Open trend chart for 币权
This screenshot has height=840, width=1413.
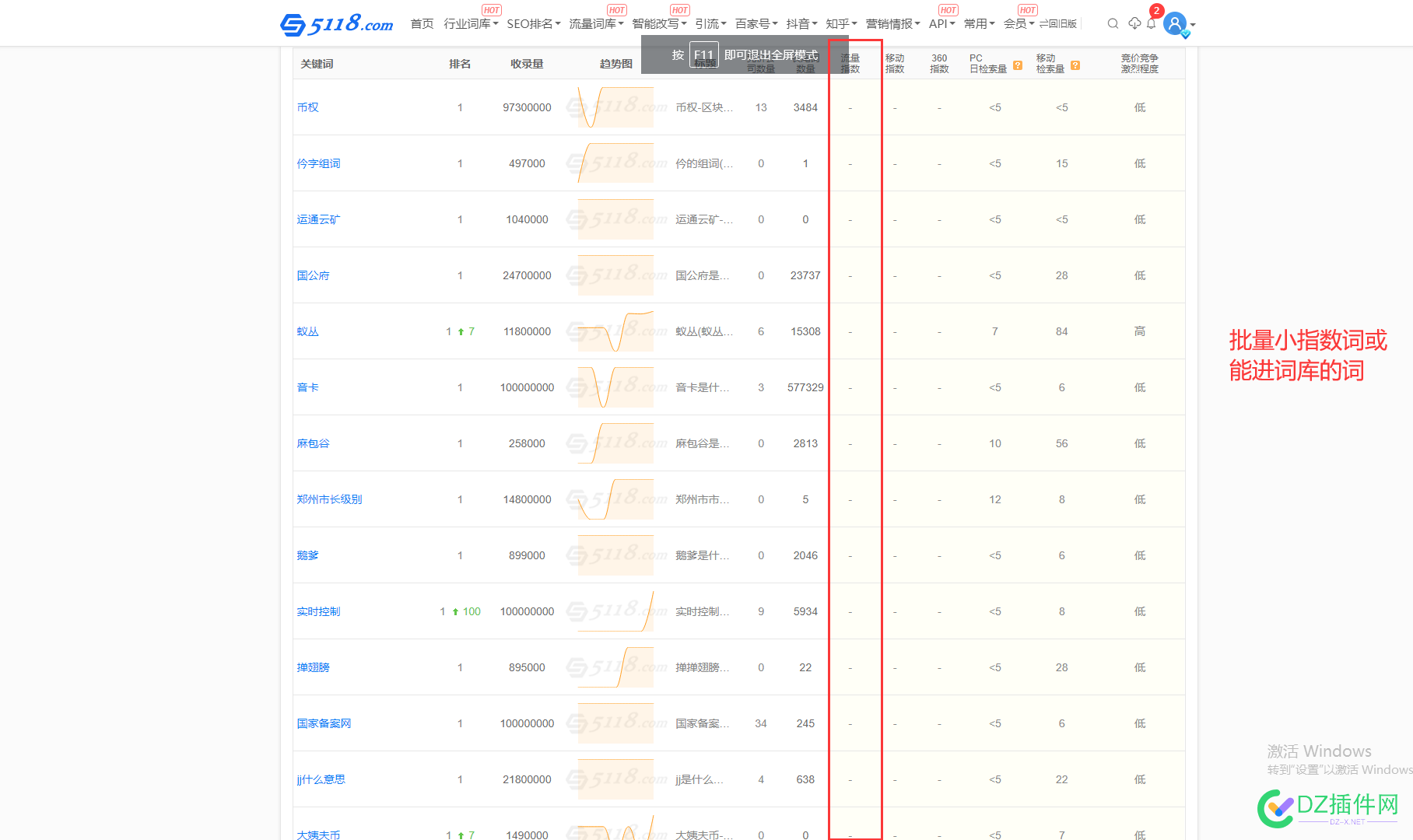click(x=615, y=107)
